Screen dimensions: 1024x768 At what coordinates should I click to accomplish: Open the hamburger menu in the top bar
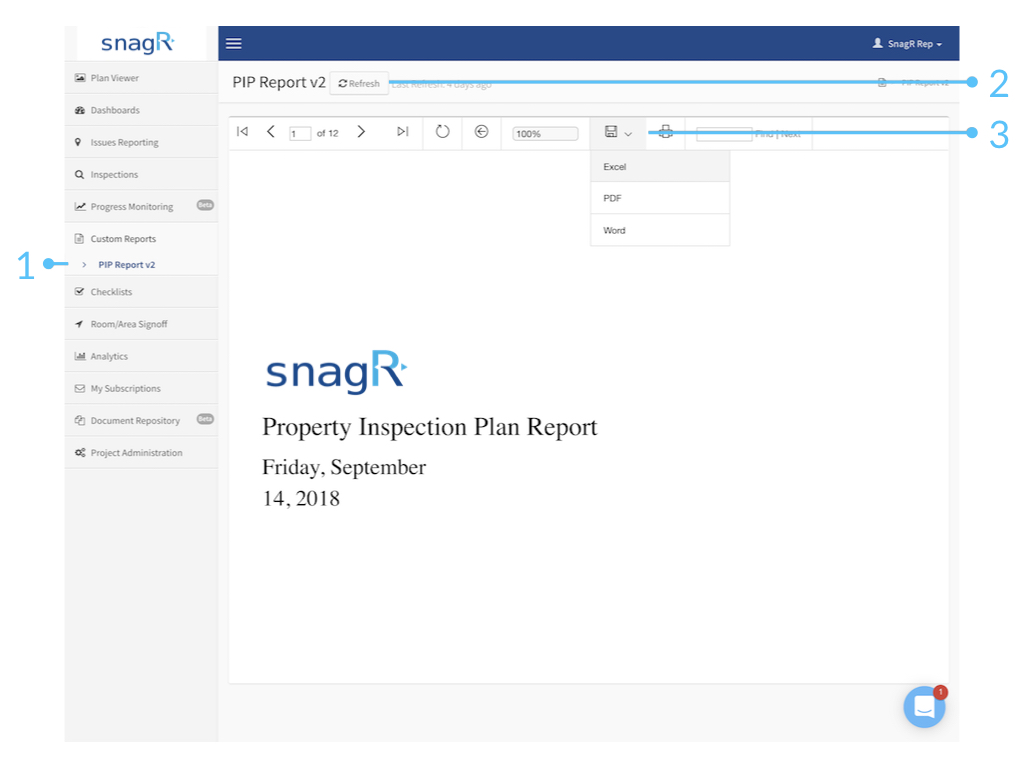(x=233, y=44)
